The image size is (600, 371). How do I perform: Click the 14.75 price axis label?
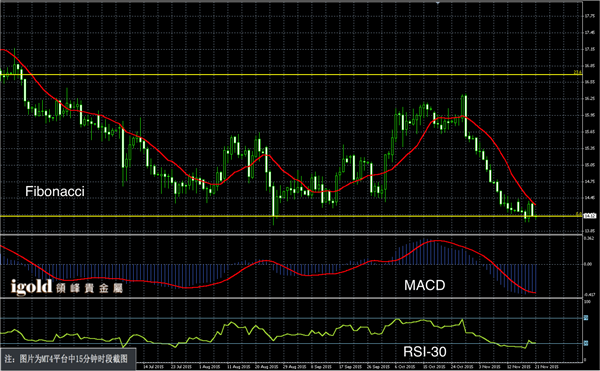pyautogui.click(x=589, y=181)
